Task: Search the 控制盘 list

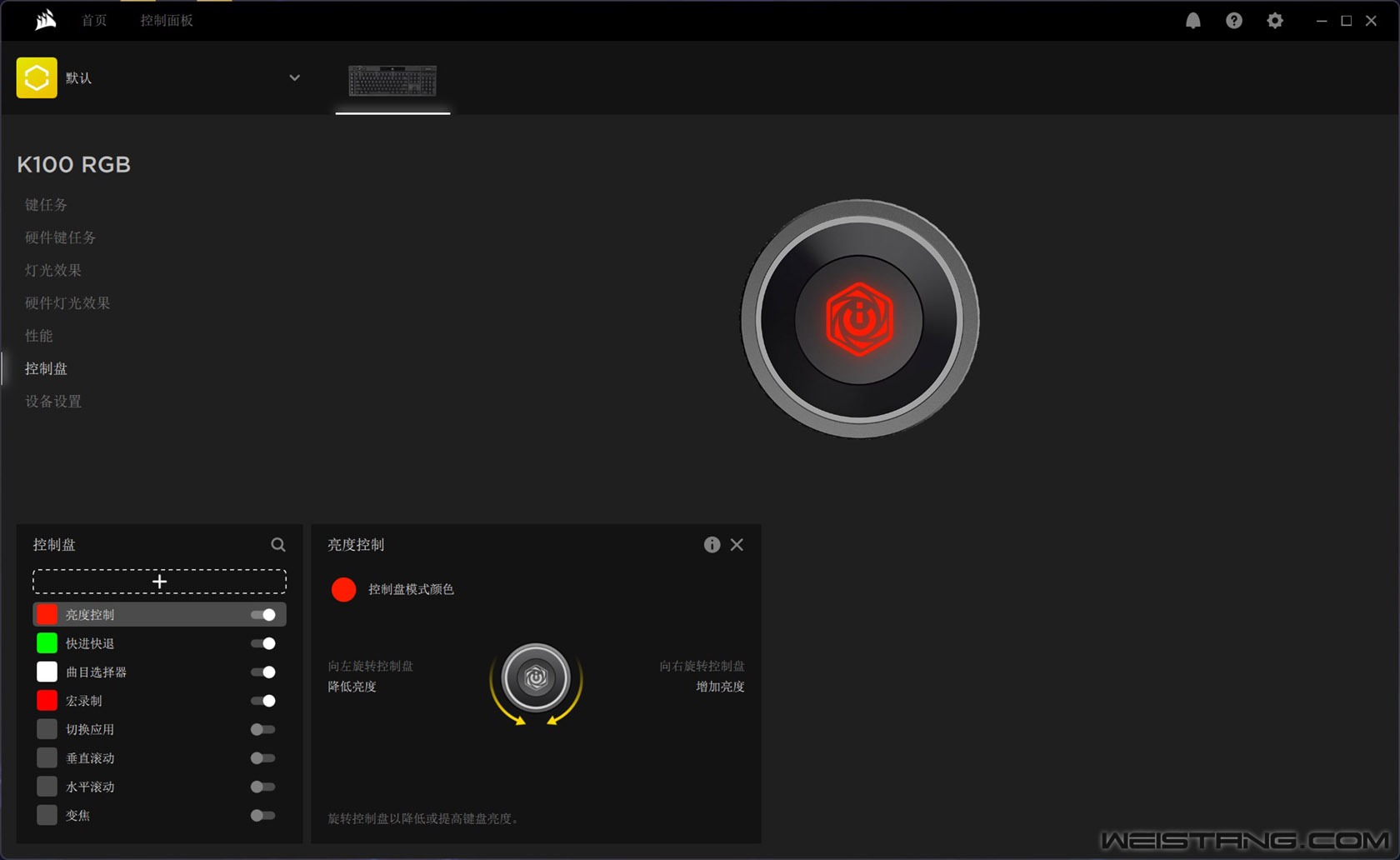Action: click(278, 544)
